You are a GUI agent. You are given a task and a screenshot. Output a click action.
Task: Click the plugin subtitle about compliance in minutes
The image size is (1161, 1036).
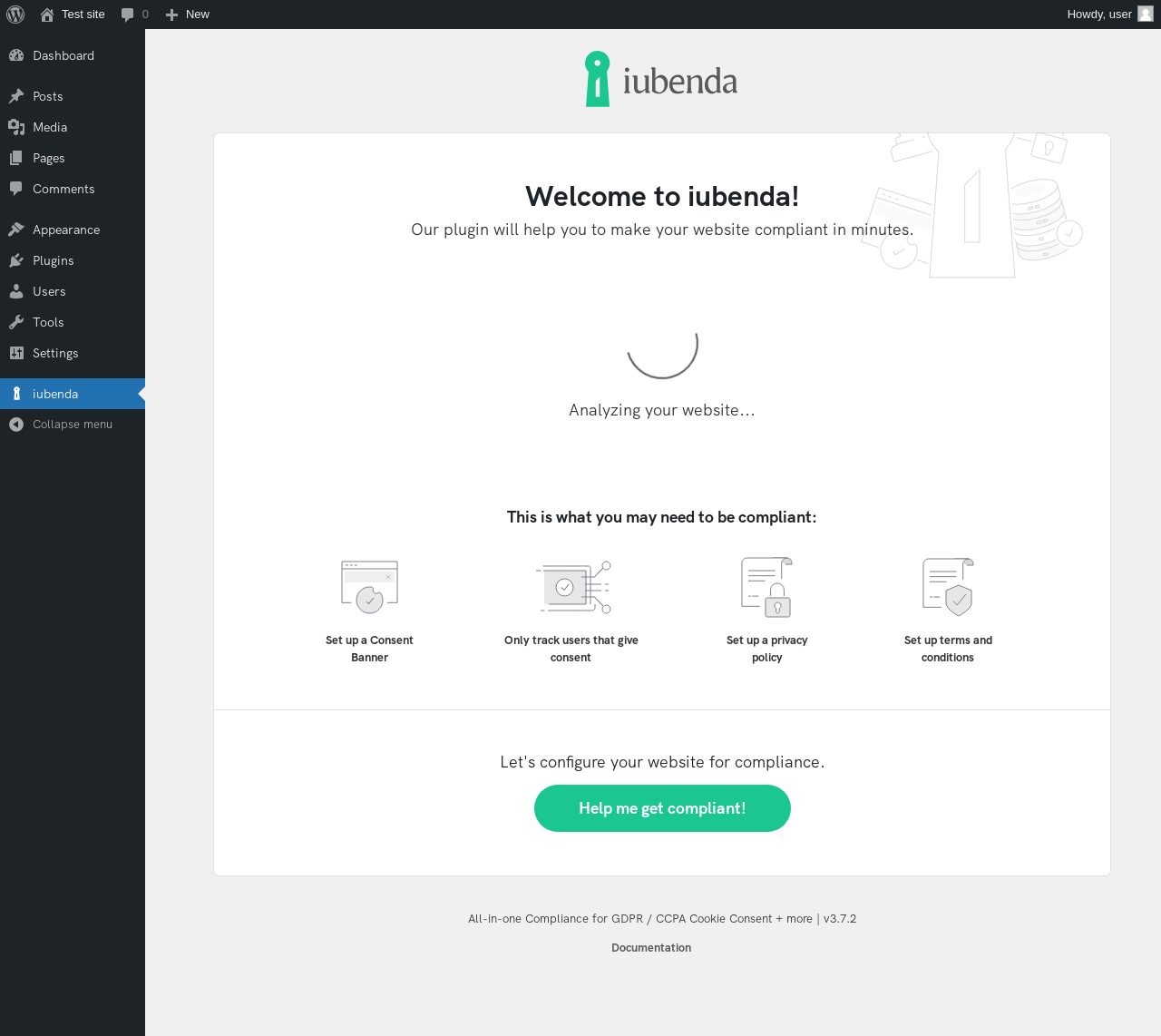[x=662, y=230]
